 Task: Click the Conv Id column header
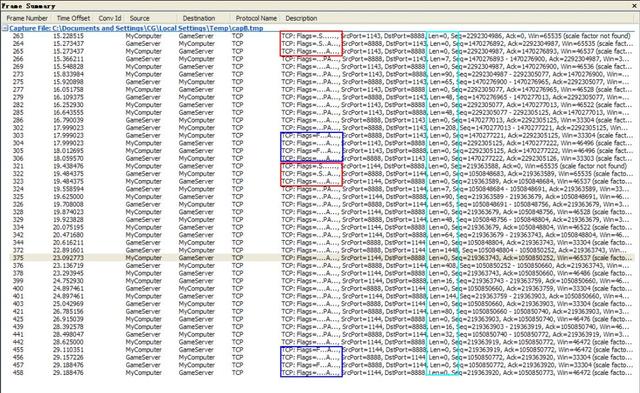click(110, 18)
